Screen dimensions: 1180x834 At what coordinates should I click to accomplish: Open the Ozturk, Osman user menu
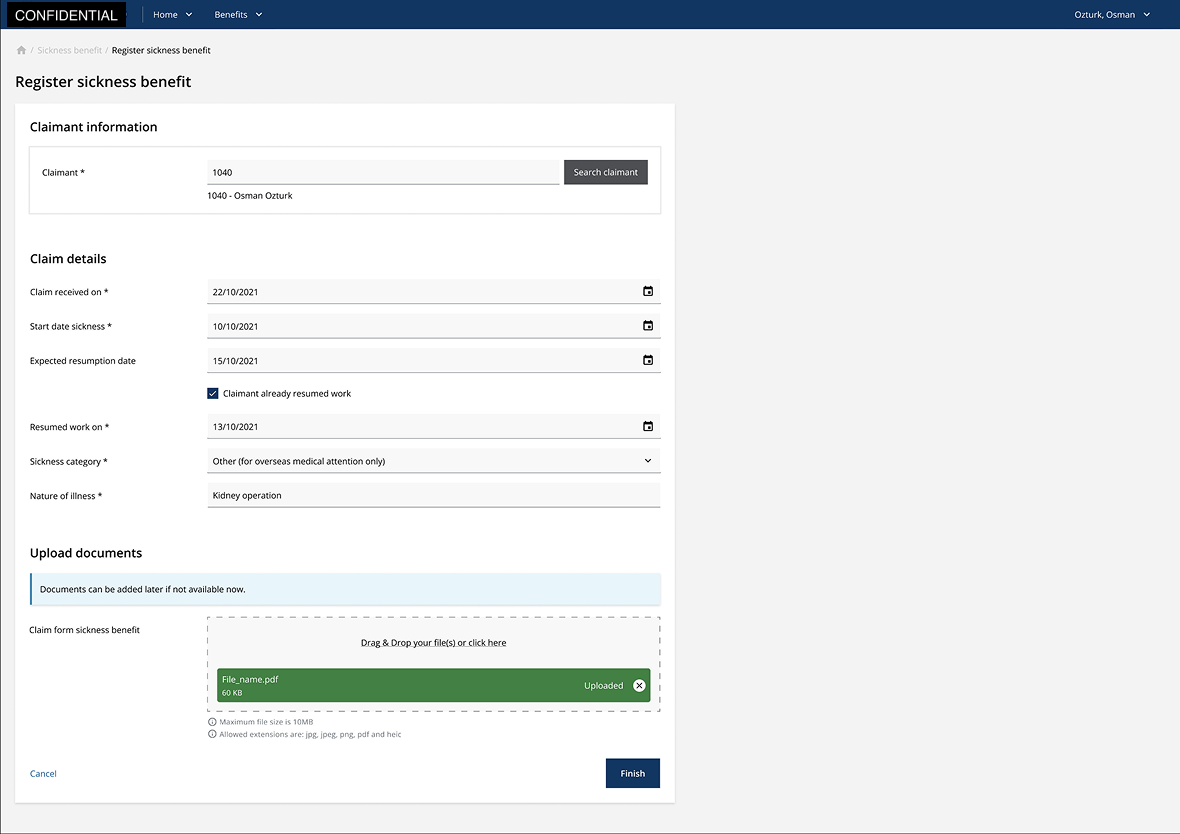1112,15
